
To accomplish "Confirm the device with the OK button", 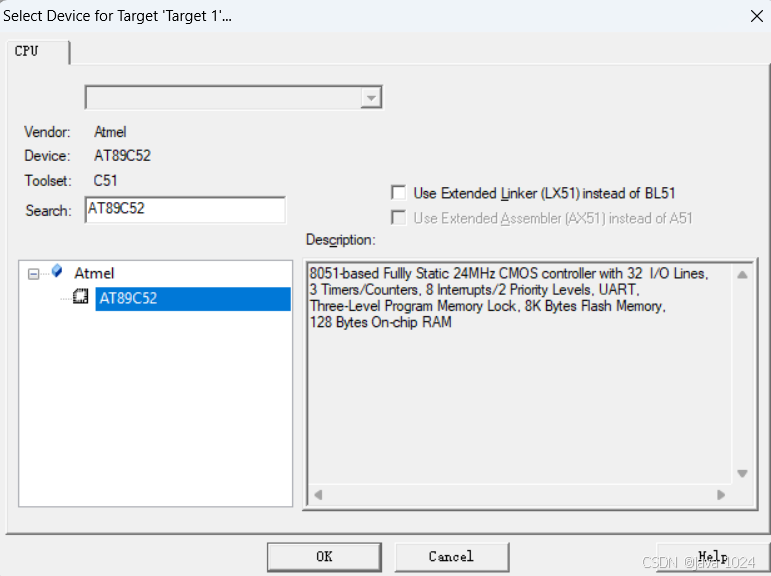I will pyautogui.click(x=325, y=557).
